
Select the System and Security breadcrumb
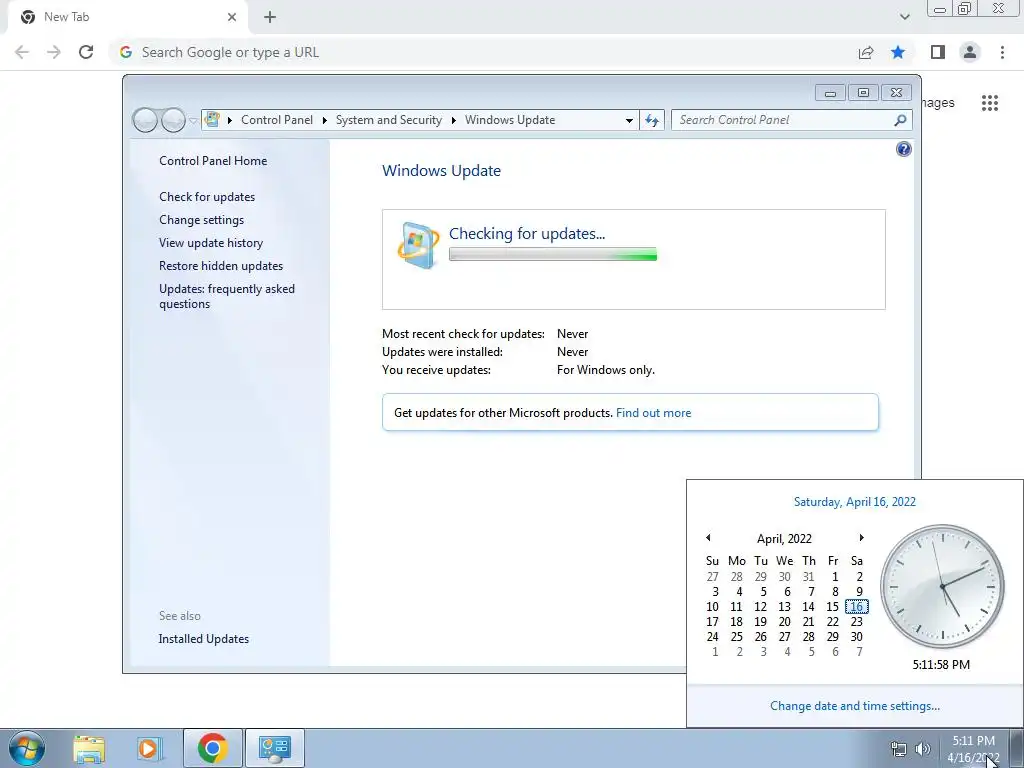point(389,120)
